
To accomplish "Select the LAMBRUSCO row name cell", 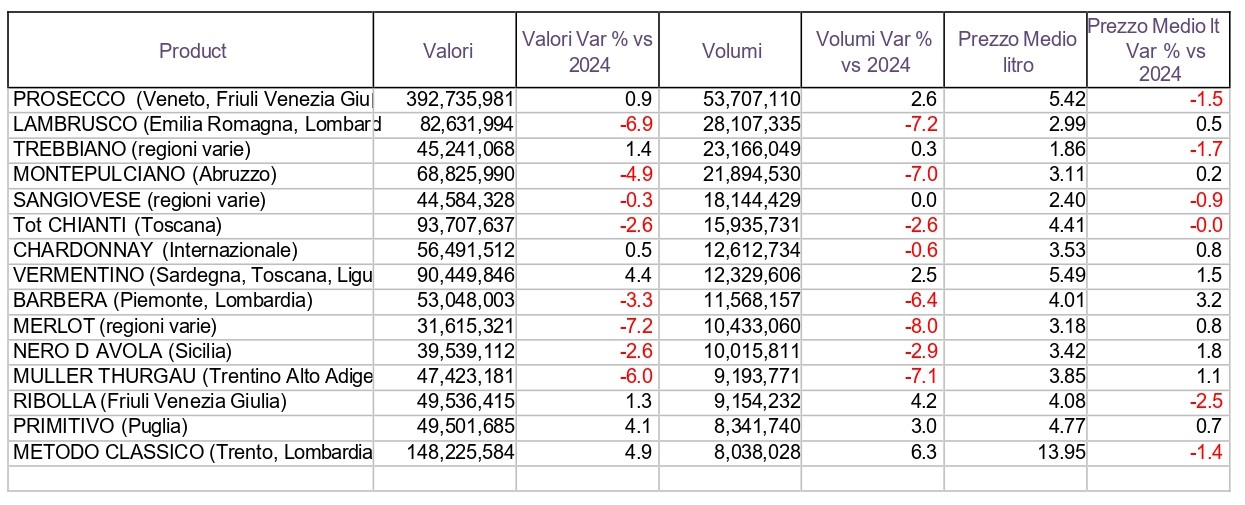I will (x=192, y=124).
